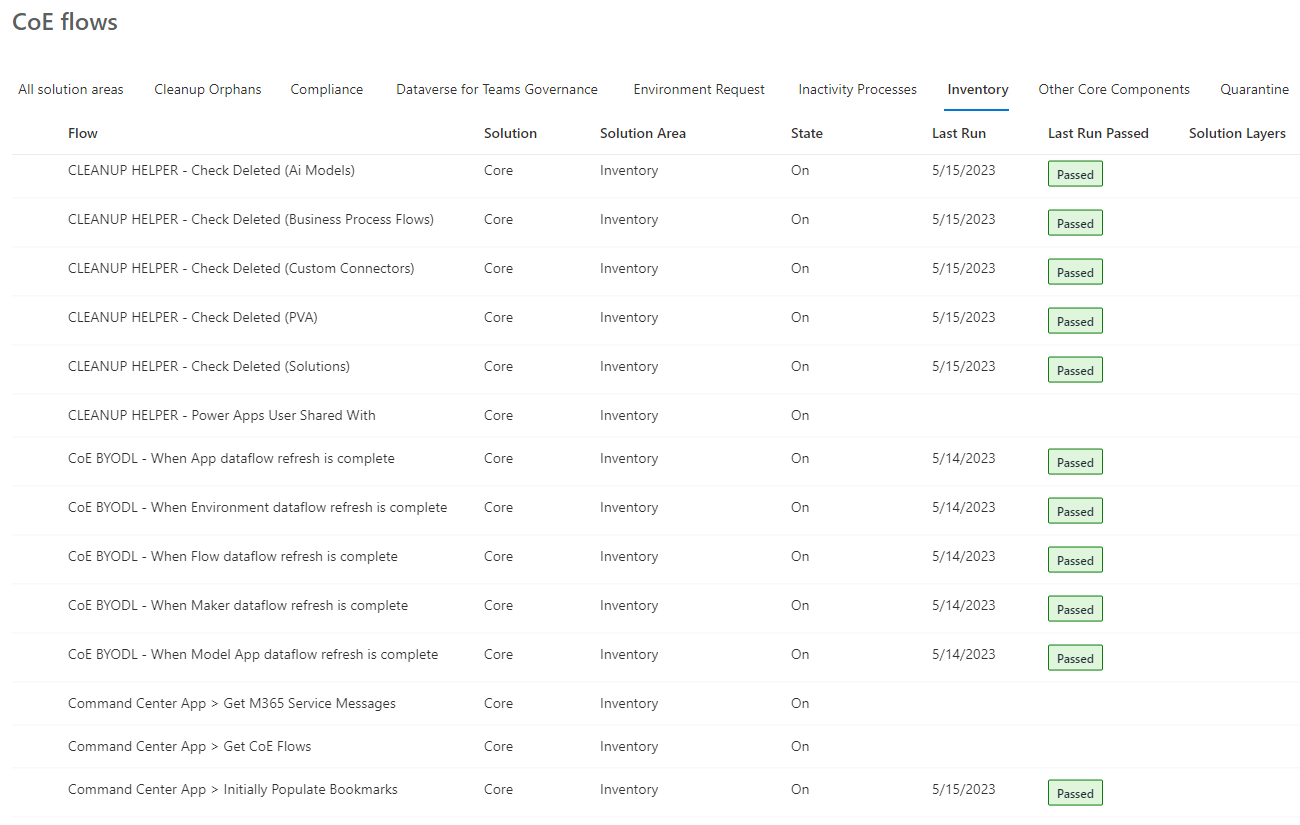Click the CoE flows page title

coord(64,21)
